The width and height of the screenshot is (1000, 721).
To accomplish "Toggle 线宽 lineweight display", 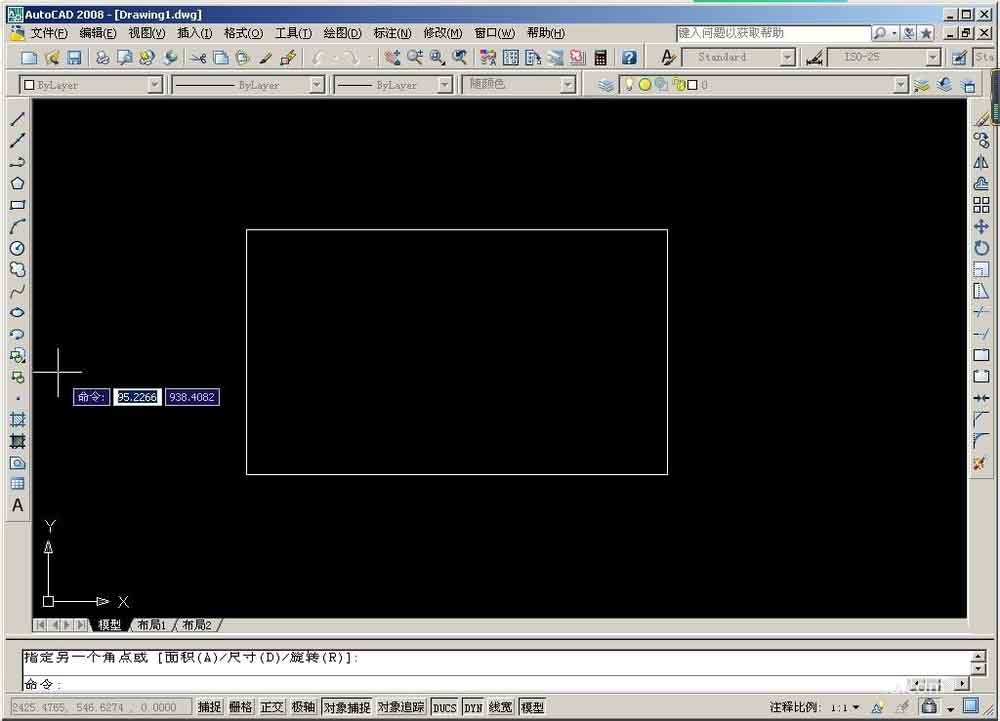I will [501, 707].
